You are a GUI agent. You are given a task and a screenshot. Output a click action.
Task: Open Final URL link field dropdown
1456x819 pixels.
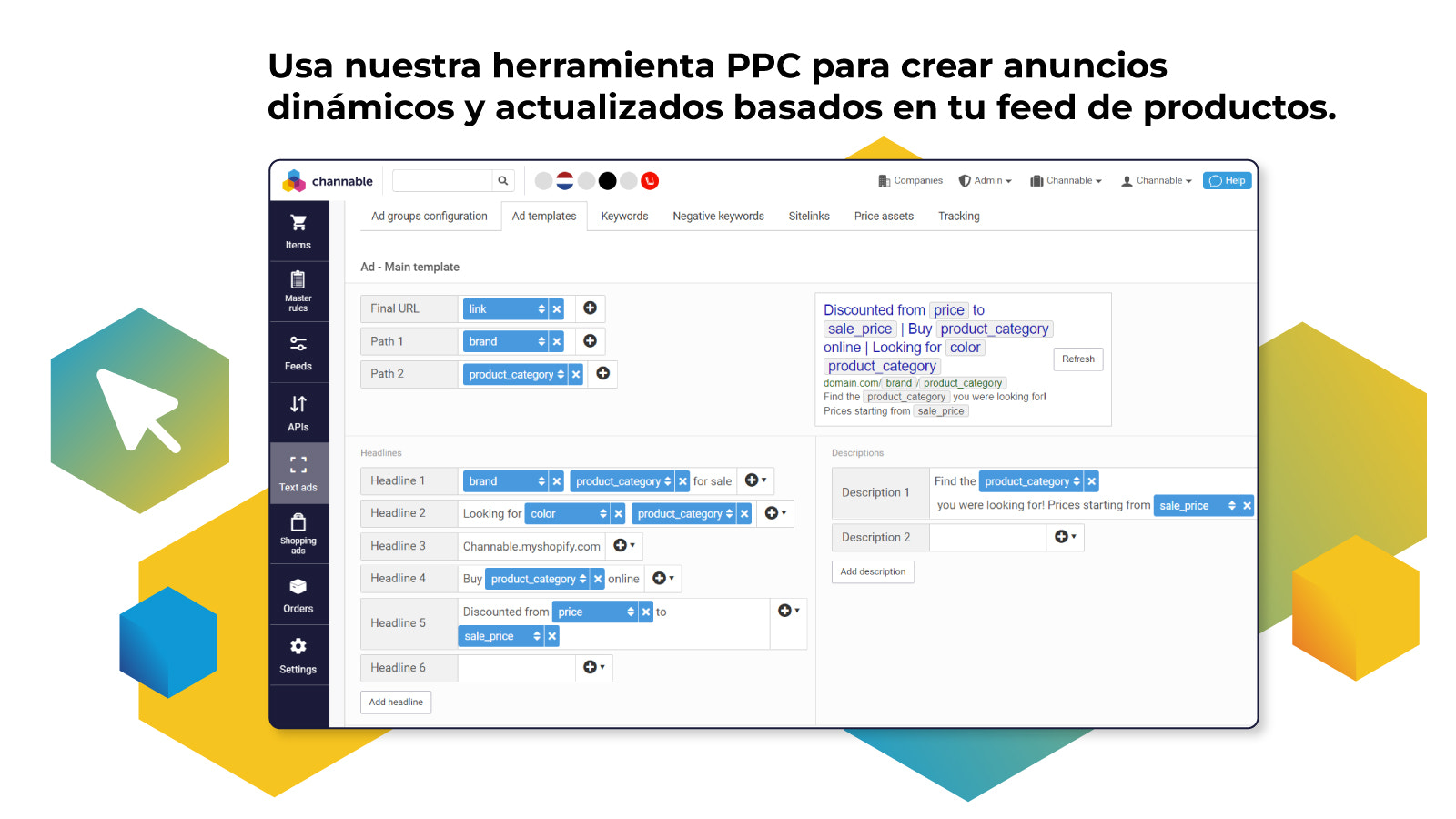tap(506, 309)
